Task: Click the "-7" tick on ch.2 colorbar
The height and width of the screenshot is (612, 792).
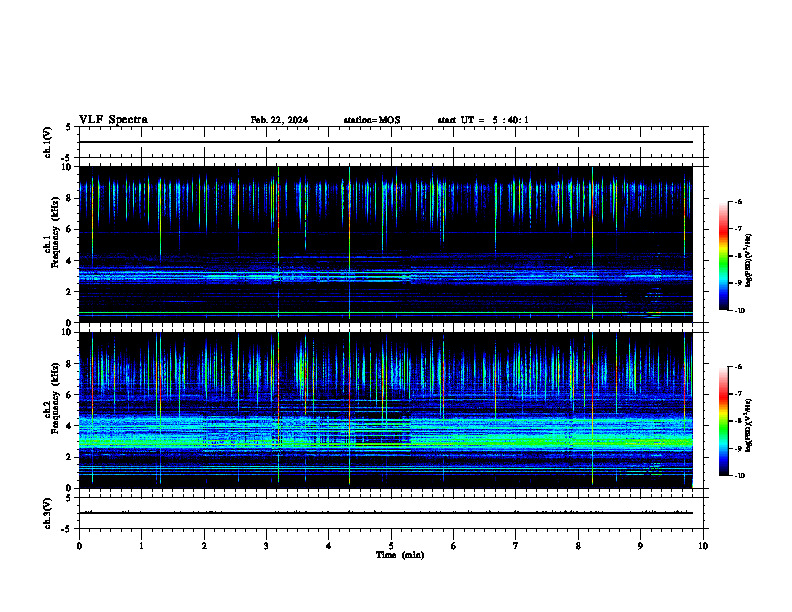Action: [738, 394]
